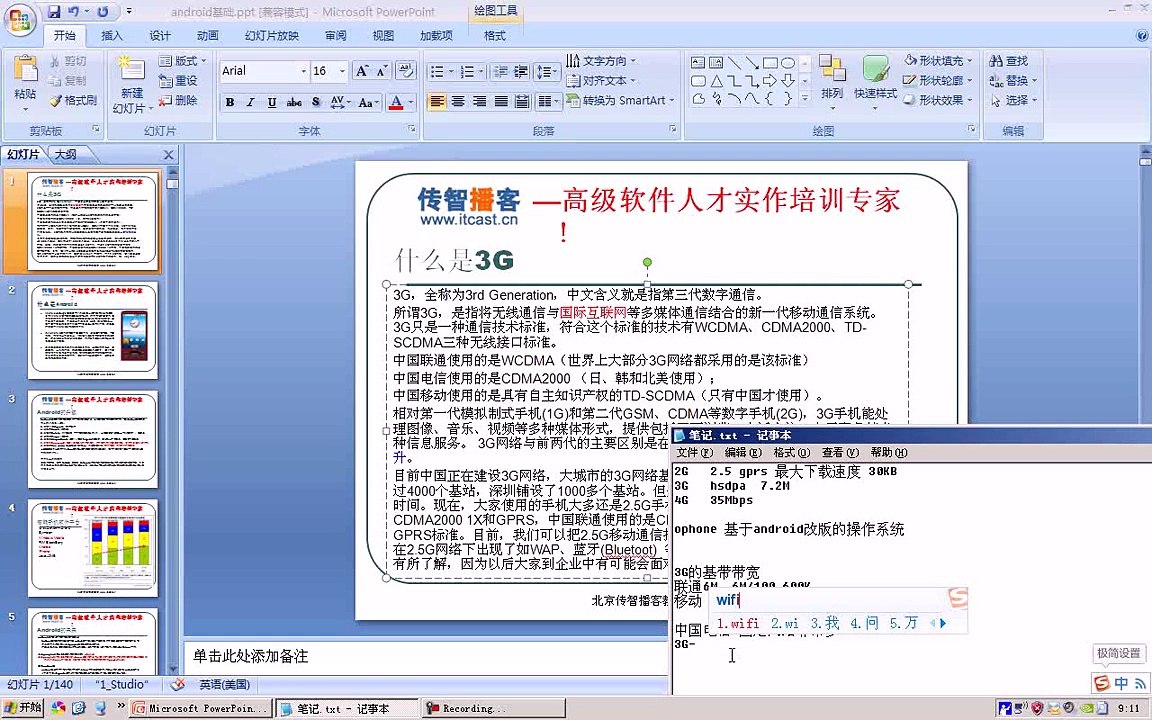Increase the list indent level
The image size is (1152, 720).
point(521,71)
